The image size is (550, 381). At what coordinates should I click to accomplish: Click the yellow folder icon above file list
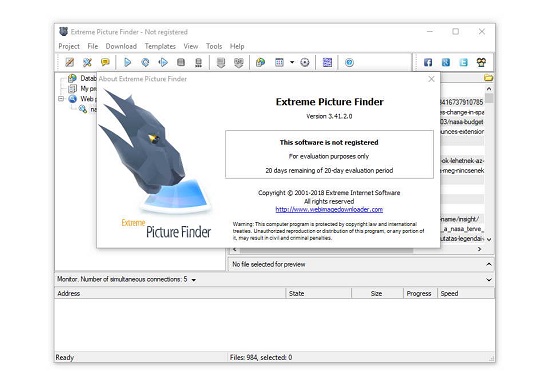click(x=488, y=78)
